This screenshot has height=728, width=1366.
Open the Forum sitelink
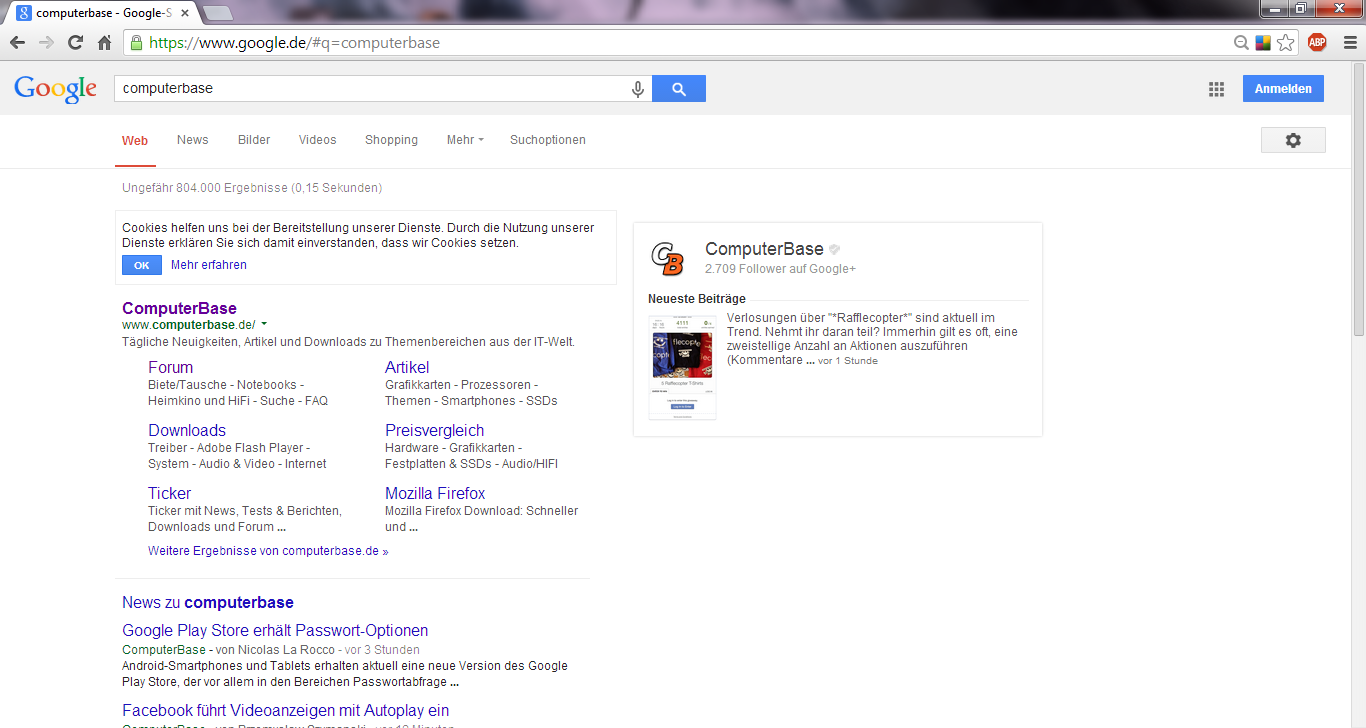coord(170,367)
